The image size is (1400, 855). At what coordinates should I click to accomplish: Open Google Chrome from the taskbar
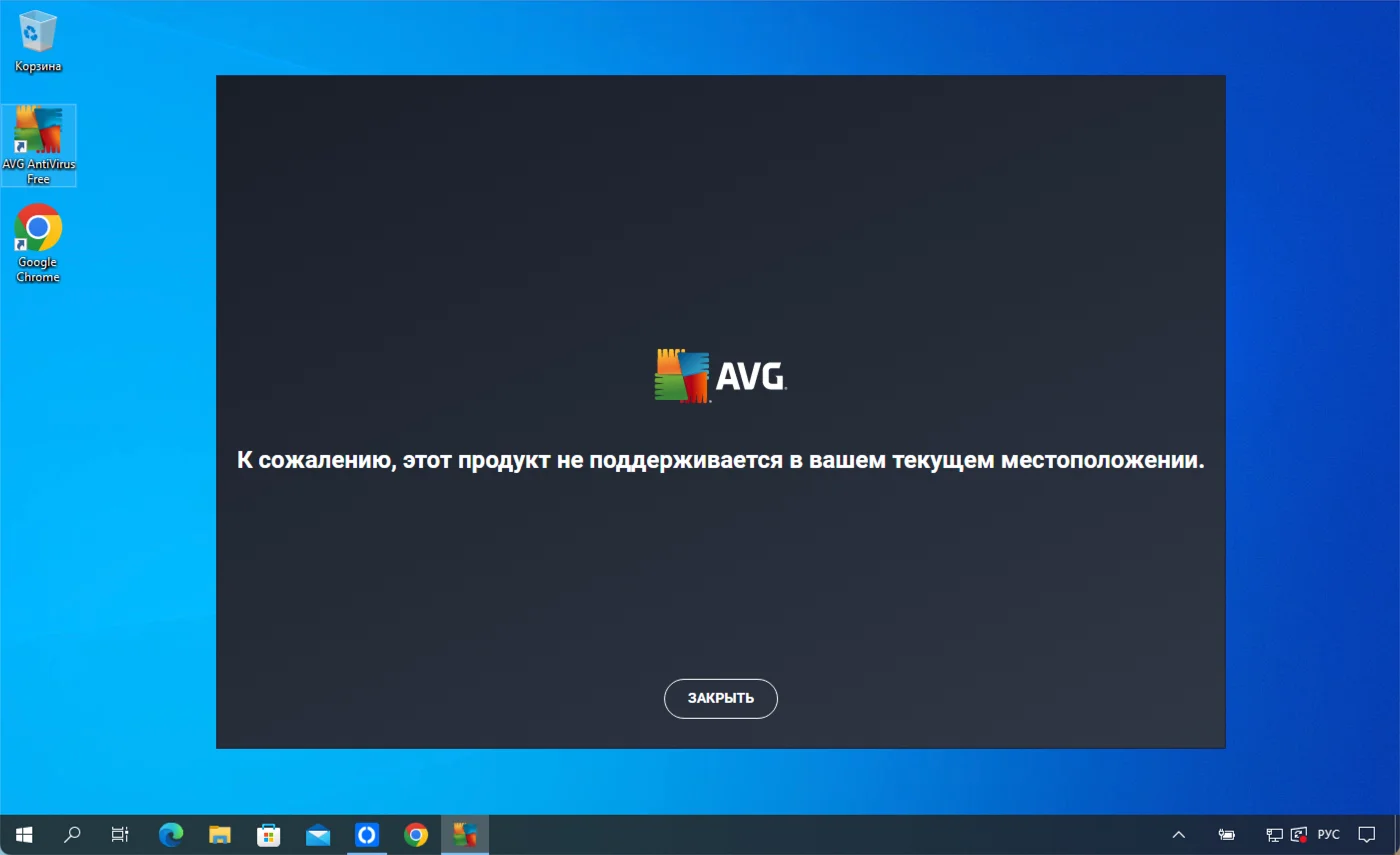coord(416,834)
